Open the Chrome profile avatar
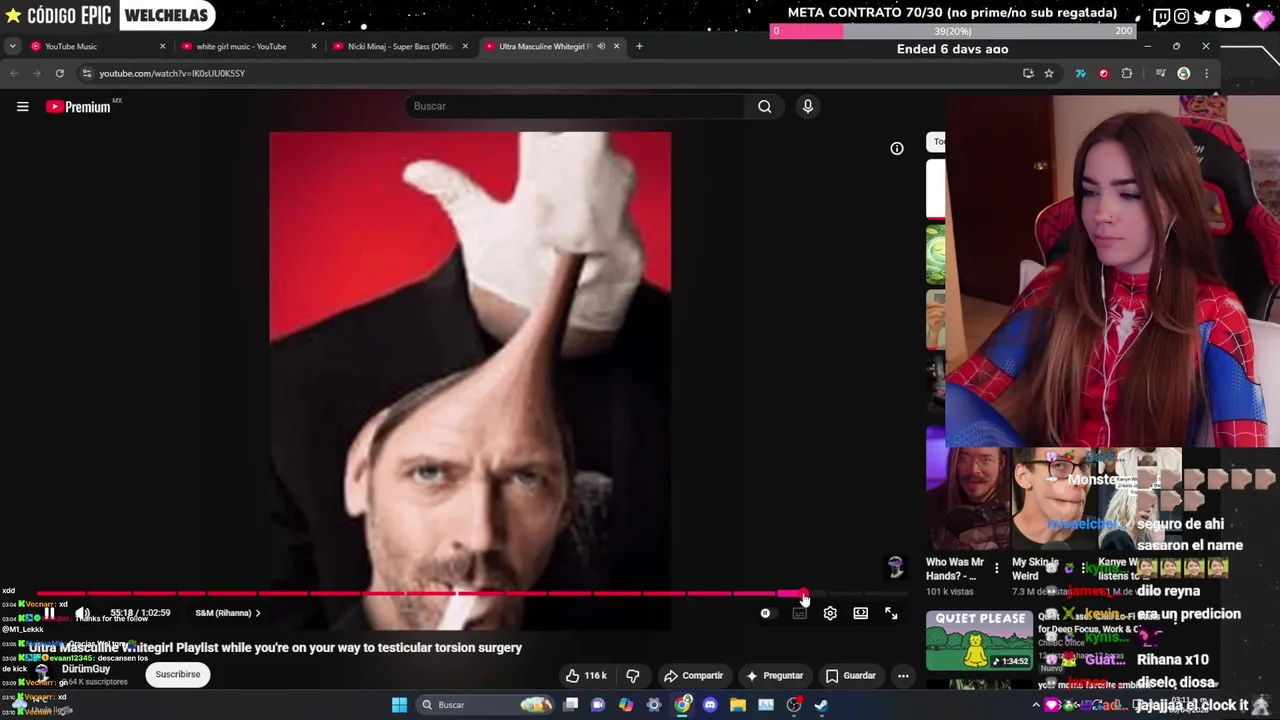The width and height of the screenshot is (1280, 720). coord(1184,73)
